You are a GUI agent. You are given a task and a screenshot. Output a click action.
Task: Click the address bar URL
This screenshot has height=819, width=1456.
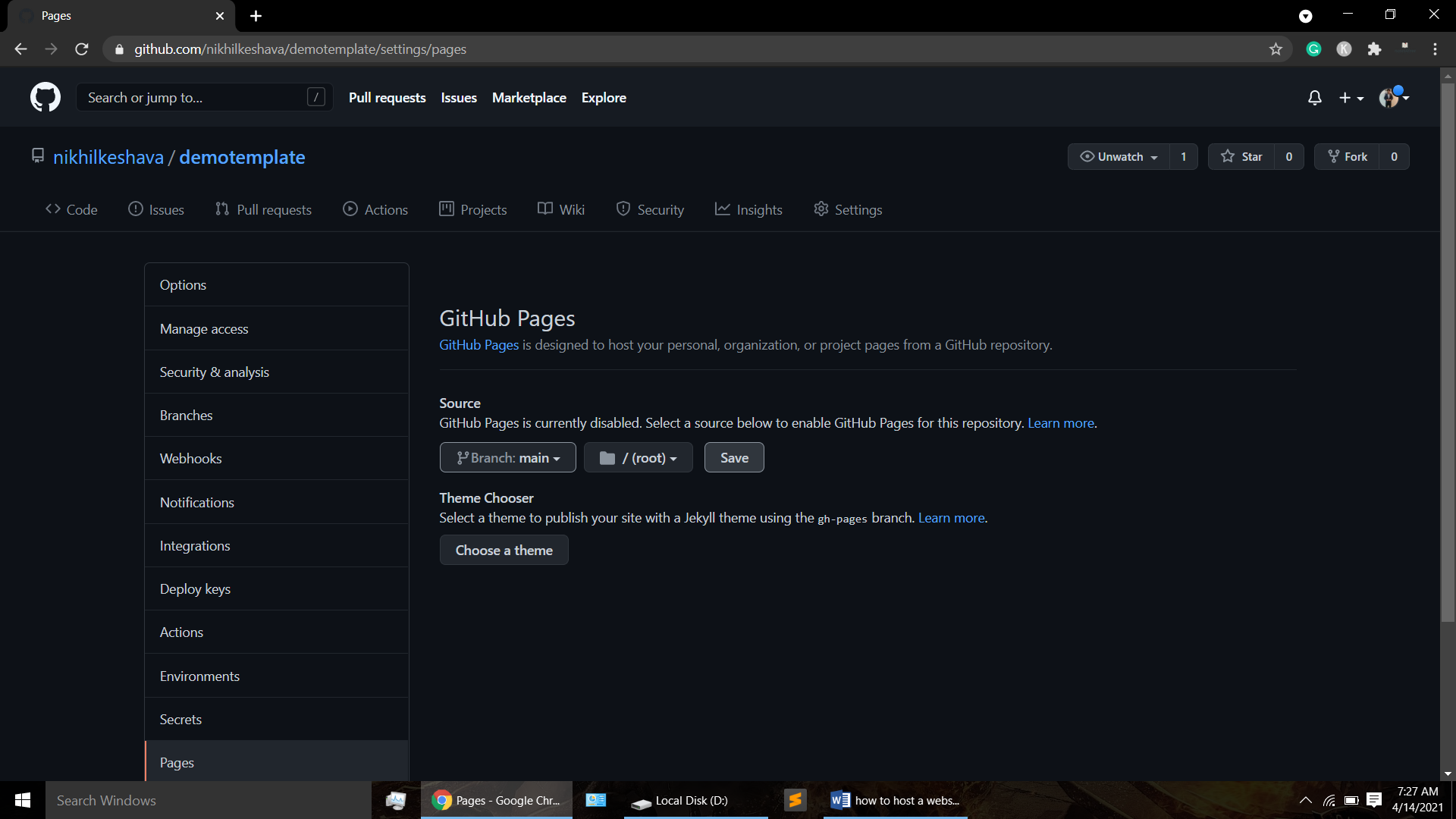(300, 49)
